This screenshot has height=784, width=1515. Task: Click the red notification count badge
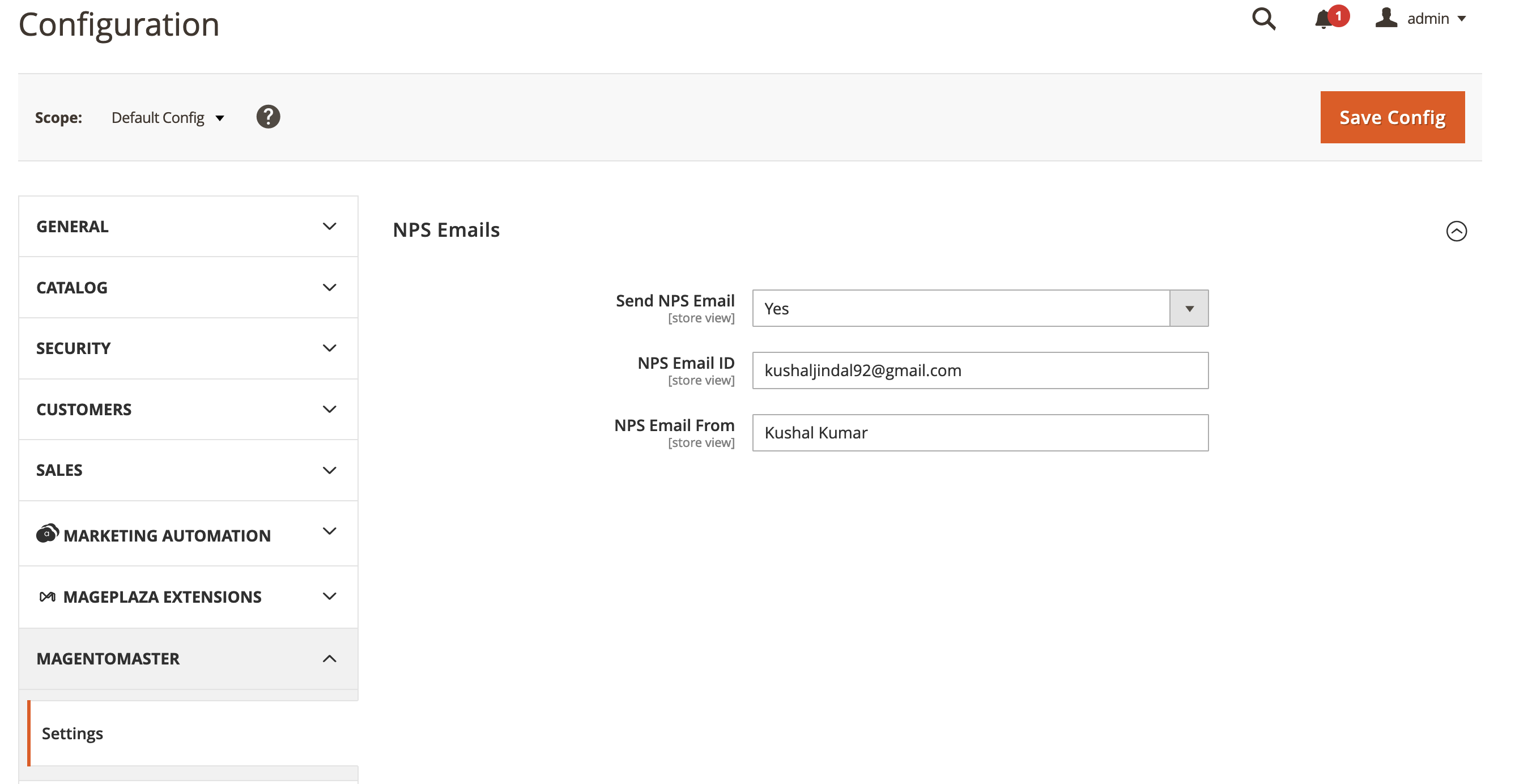(1339, 16)
